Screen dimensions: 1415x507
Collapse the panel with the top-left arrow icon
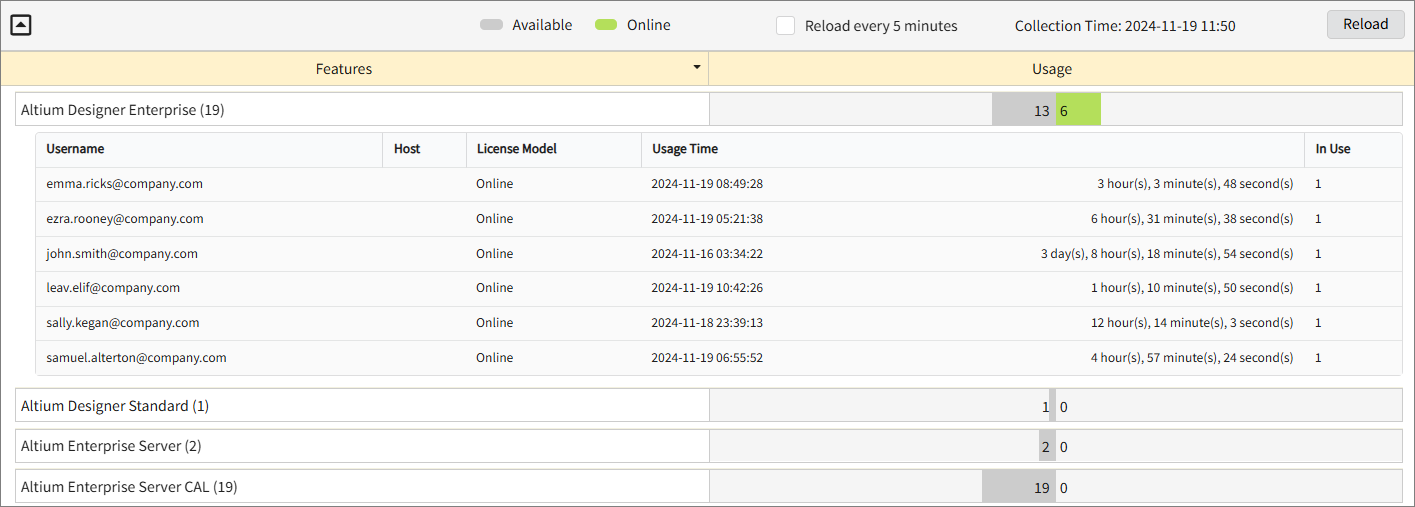tap(21, 25)
